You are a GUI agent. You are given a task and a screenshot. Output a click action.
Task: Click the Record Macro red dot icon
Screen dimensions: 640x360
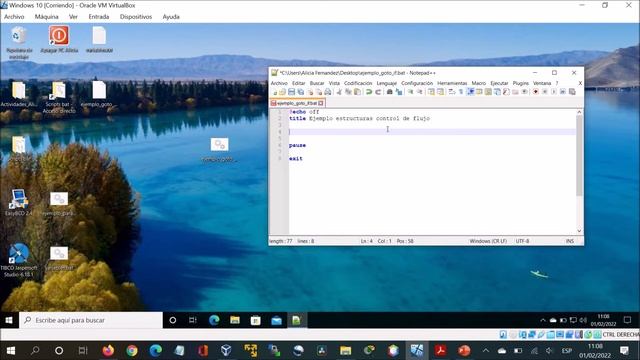(x=536, y=92)
